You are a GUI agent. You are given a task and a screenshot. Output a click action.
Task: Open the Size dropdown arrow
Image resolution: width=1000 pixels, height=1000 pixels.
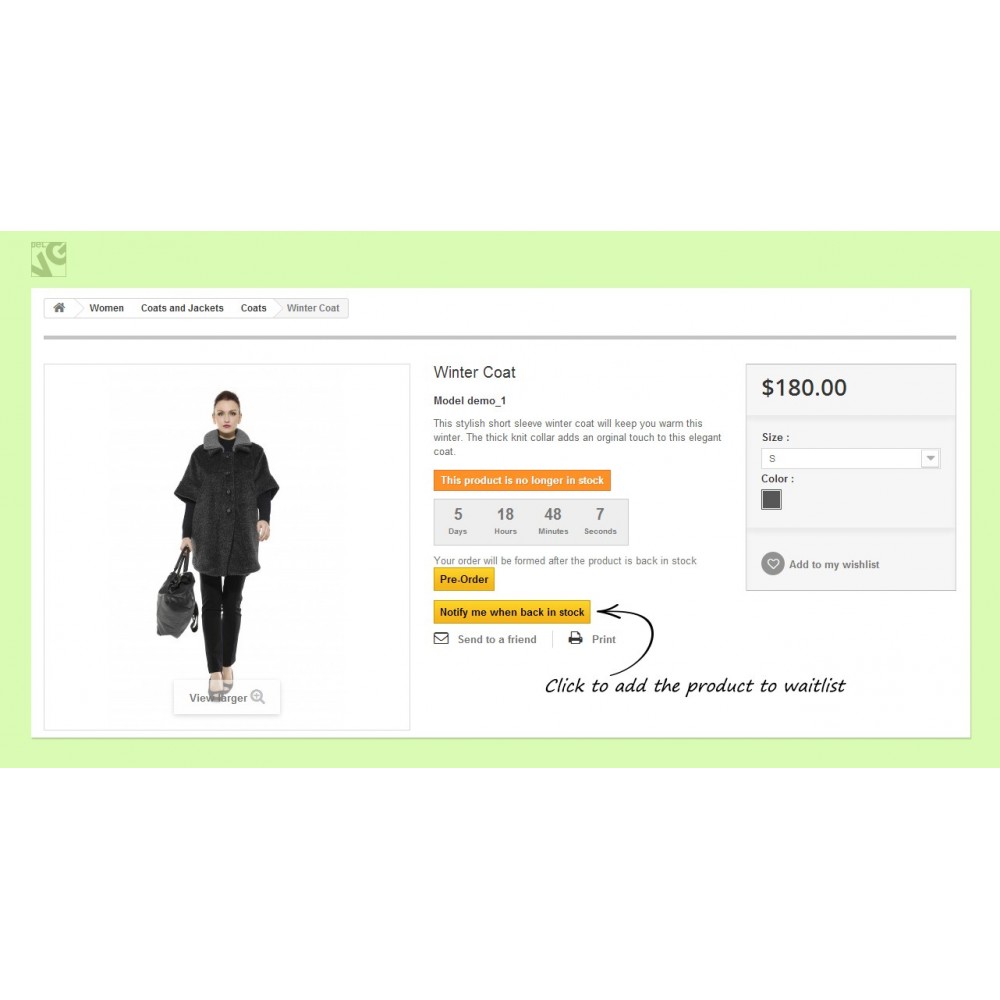coord(930,458)
